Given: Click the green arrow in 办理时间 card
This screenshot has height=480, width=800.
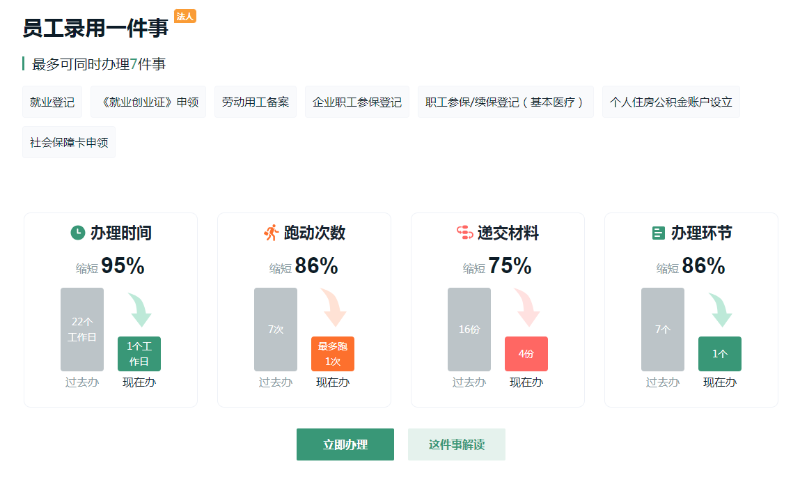Looking at the screenshot, I should (x=140, y=310).
